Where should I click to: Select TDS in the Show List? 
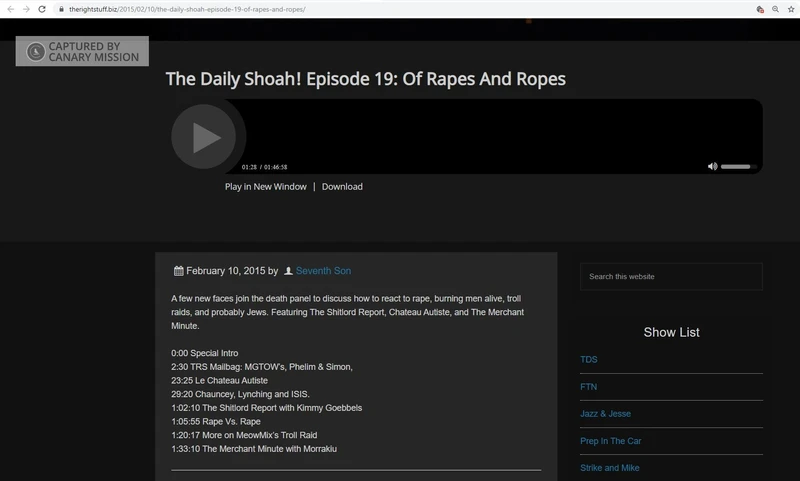pyautogui.click(x=589, y=360)
